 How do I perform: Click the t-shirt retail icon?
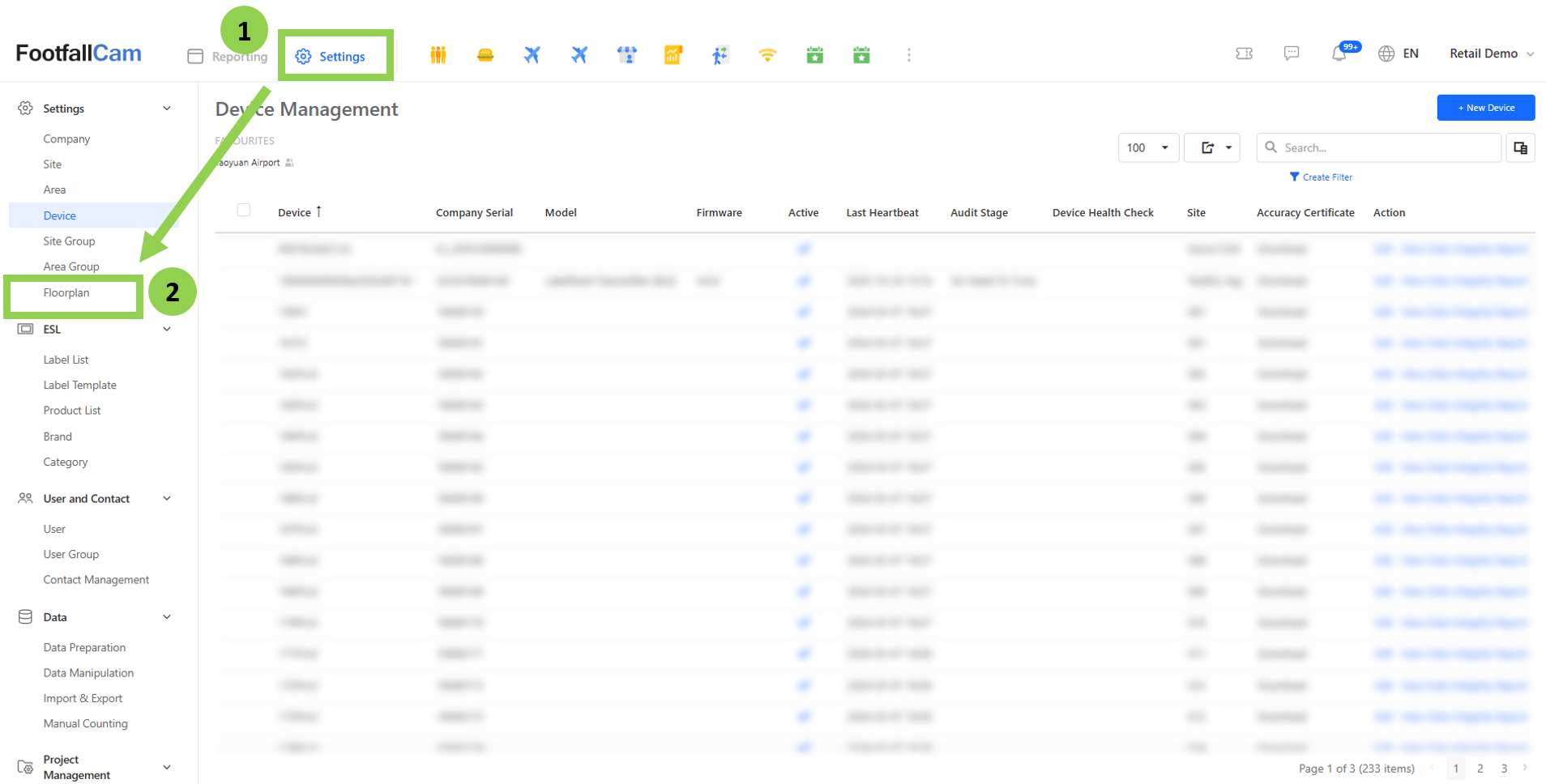(626, 55)
